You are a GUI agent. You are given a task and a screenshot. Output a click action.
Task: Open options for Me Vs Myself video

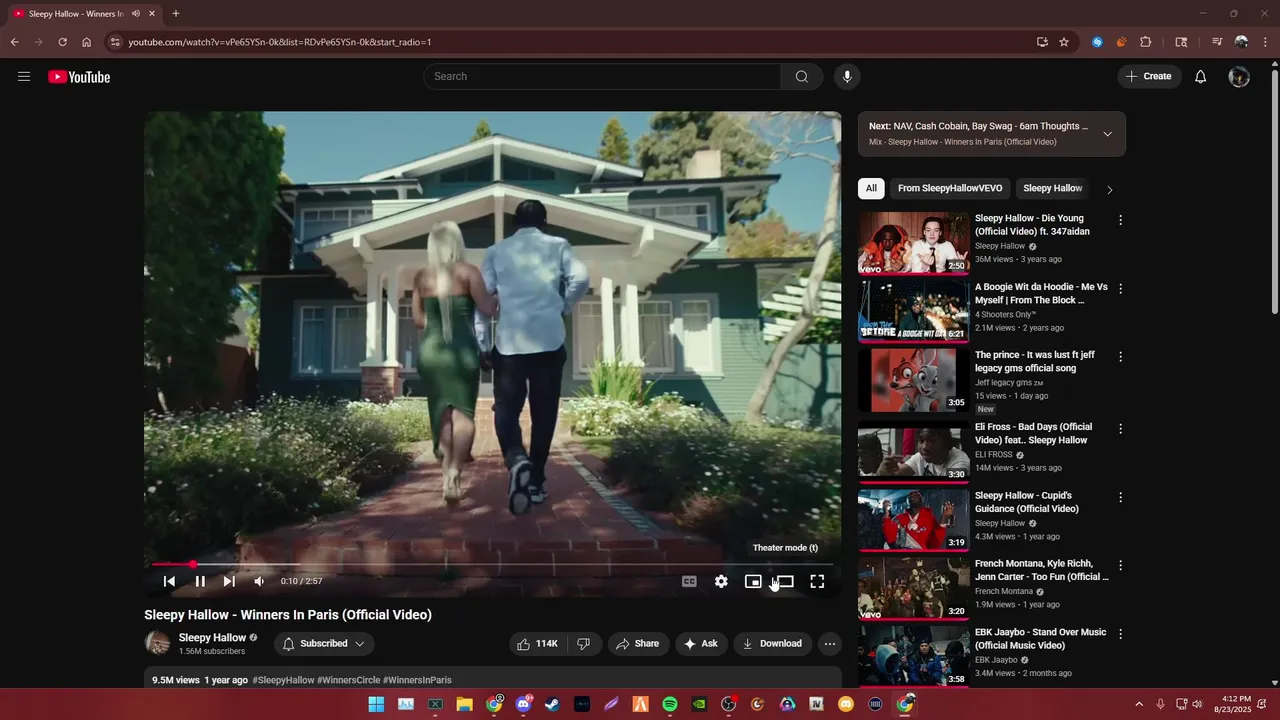tap(1120, 289)
